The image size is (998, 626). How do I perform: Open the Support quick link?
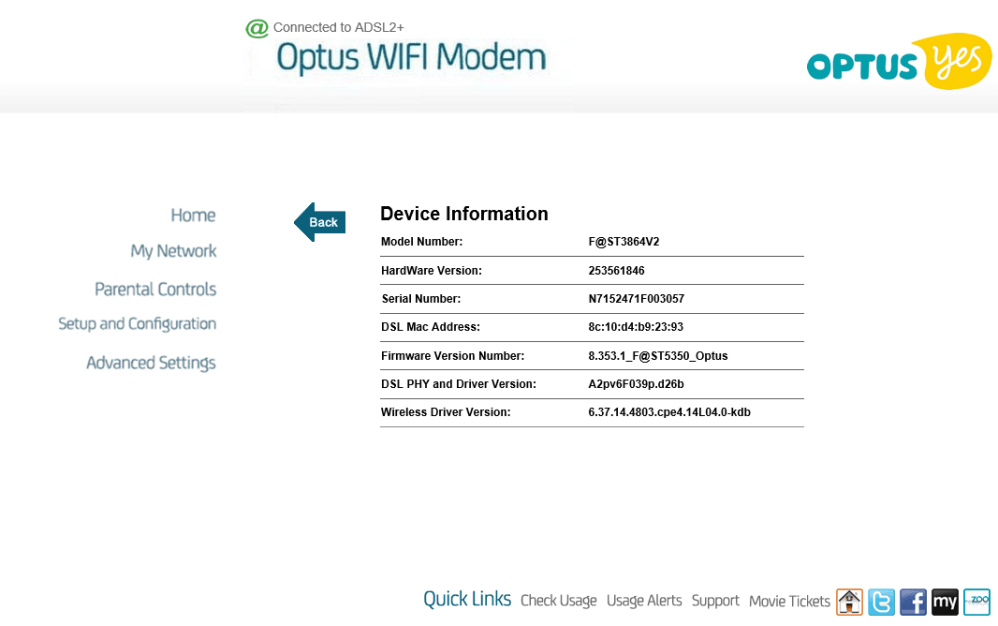coord(715,601)
